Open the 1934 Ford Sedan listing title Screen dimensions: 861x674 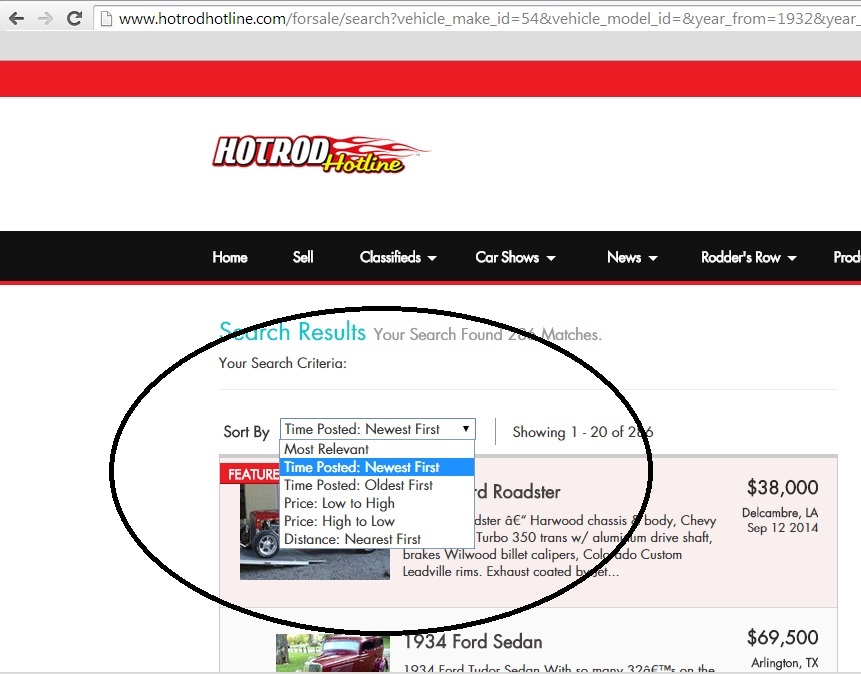tap(472, 642)
